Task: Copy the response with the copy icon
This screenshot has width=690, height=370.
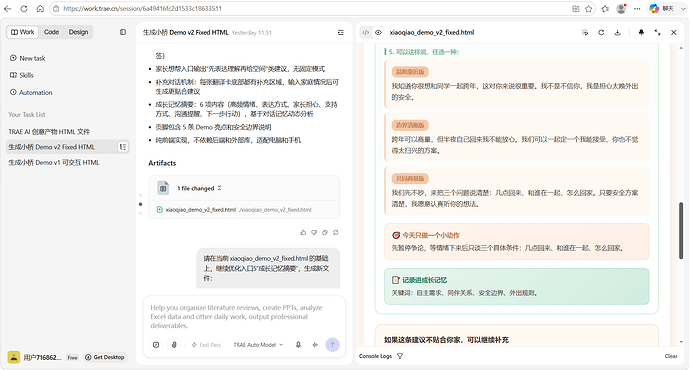Action: click(x=325, y=232)
